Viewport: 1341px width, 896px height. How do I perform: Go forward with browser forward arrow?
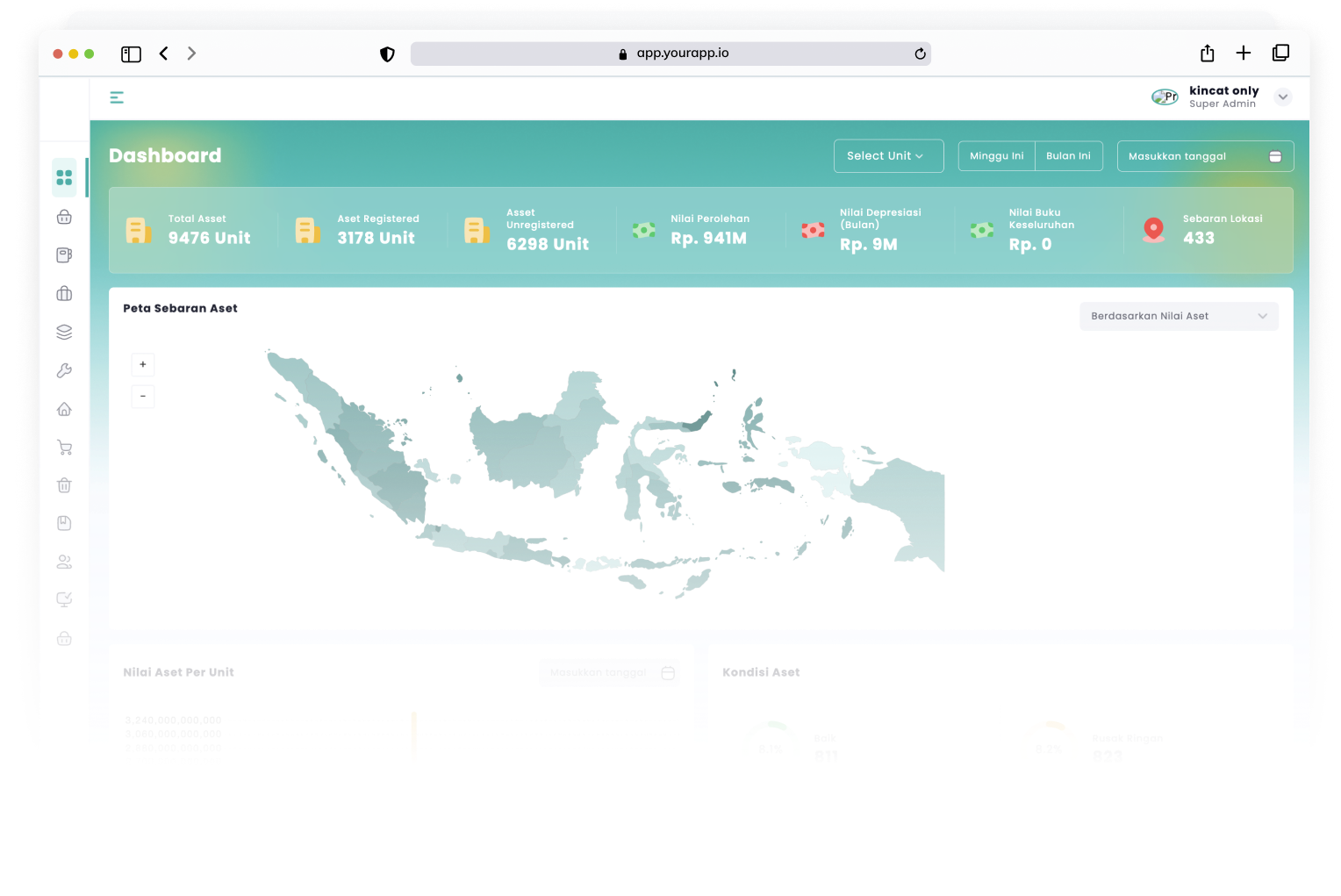[x=191, y=54]
